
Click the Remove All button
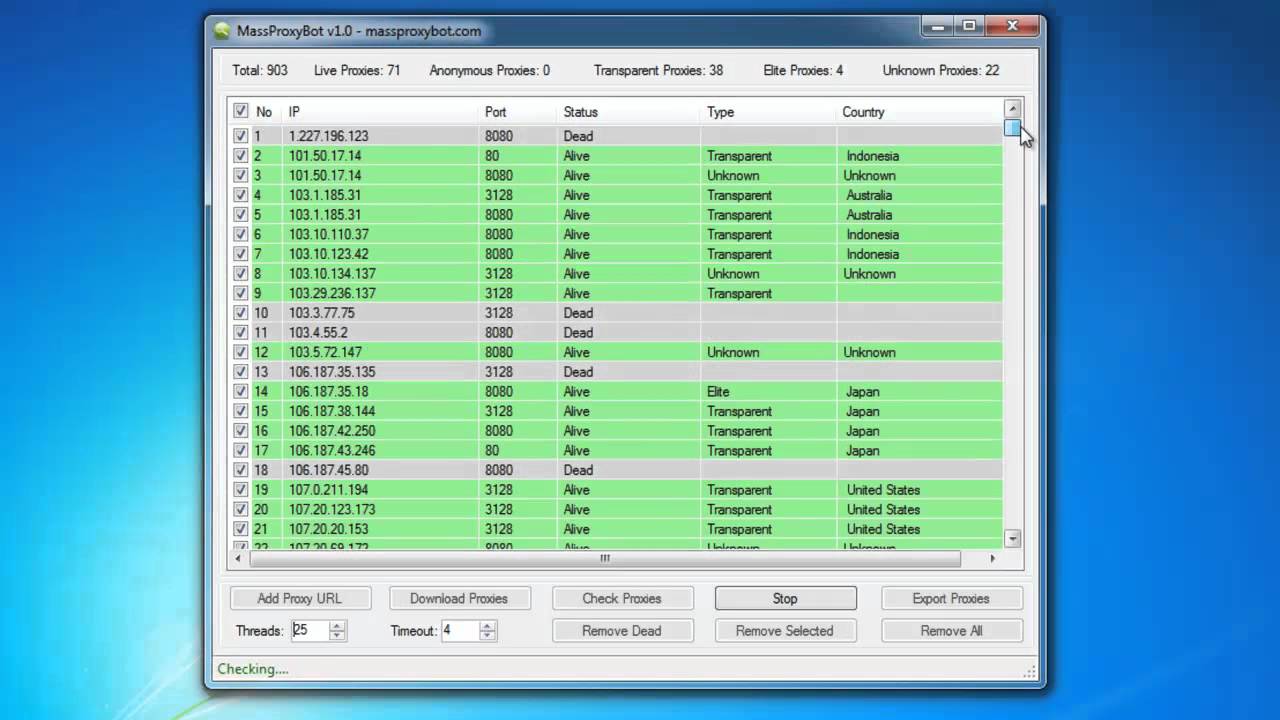[x=951, y=631]
